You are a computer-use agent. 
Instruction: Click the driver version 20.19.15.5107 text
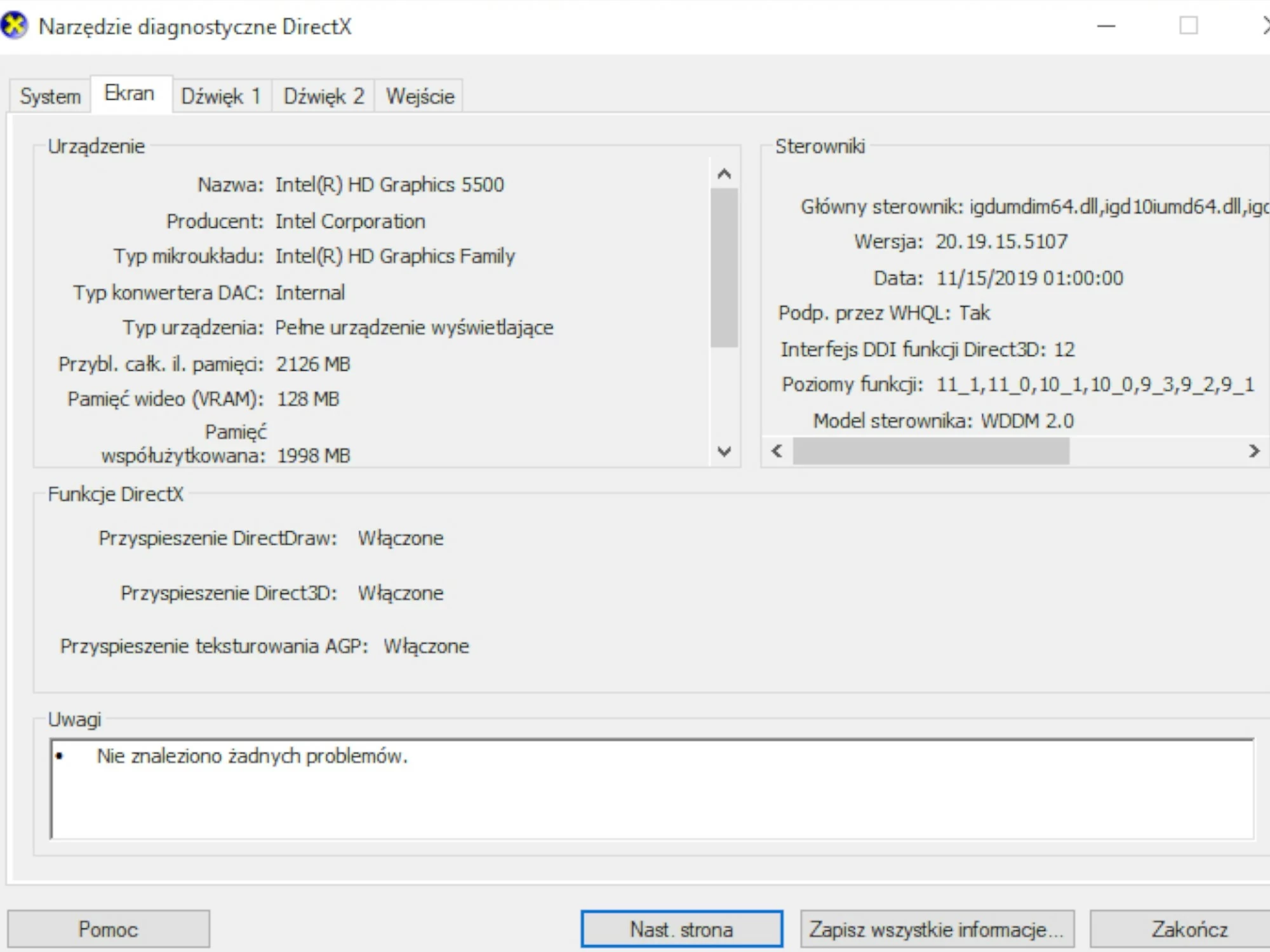(x=1001, y=242)
